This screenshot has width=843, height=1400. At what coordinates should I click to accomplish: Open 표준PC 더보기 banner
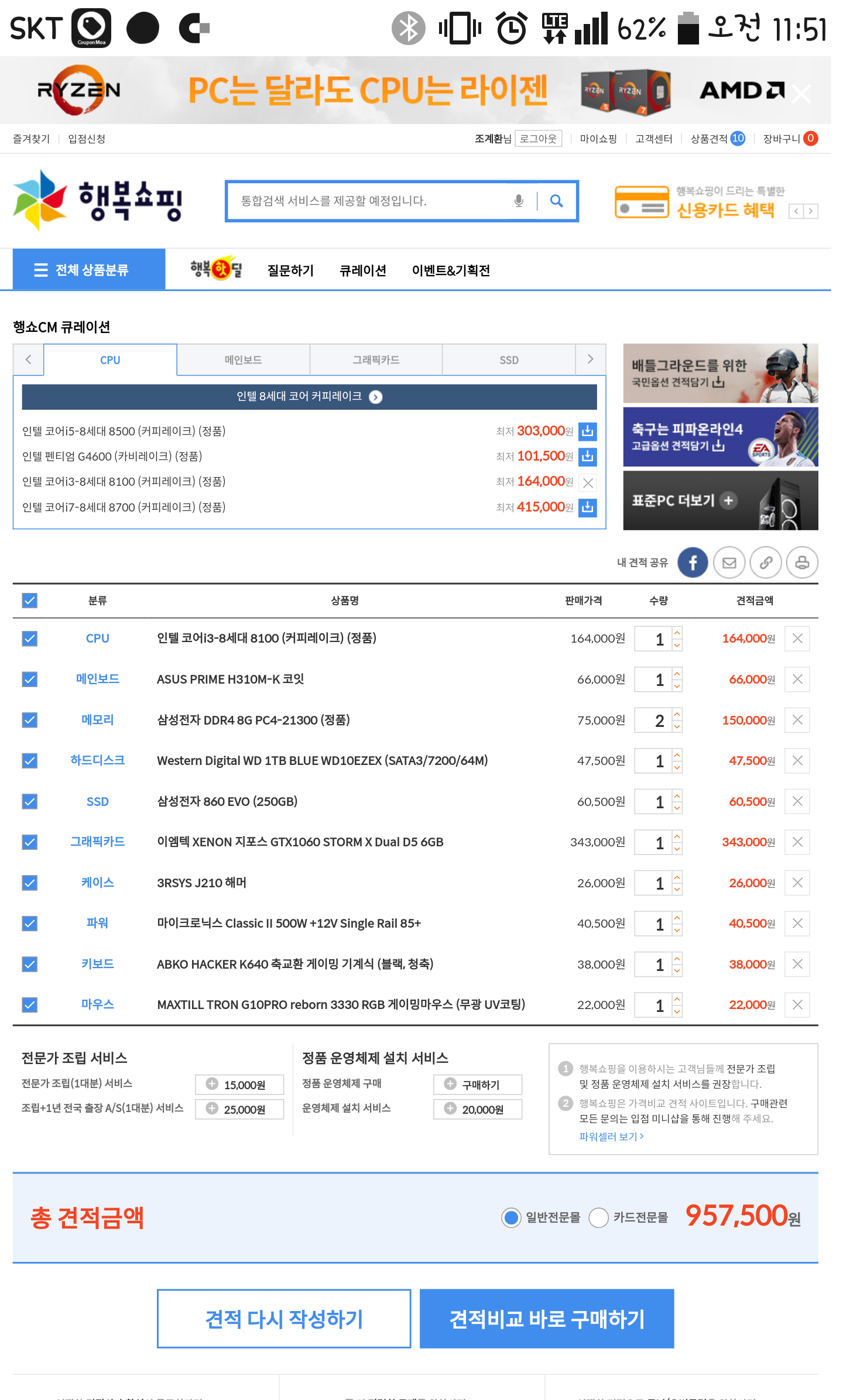[721, 500]
